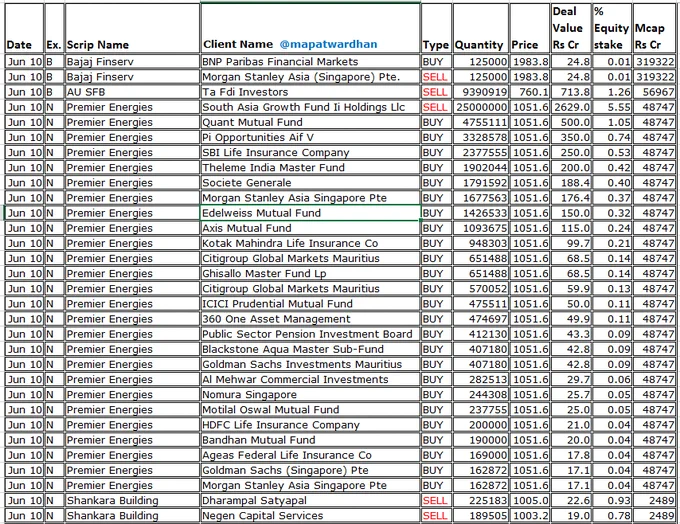680x524 pixels.
Task: Select Al Mehwar Commercial Investments cell
Action: click(311, 380)
